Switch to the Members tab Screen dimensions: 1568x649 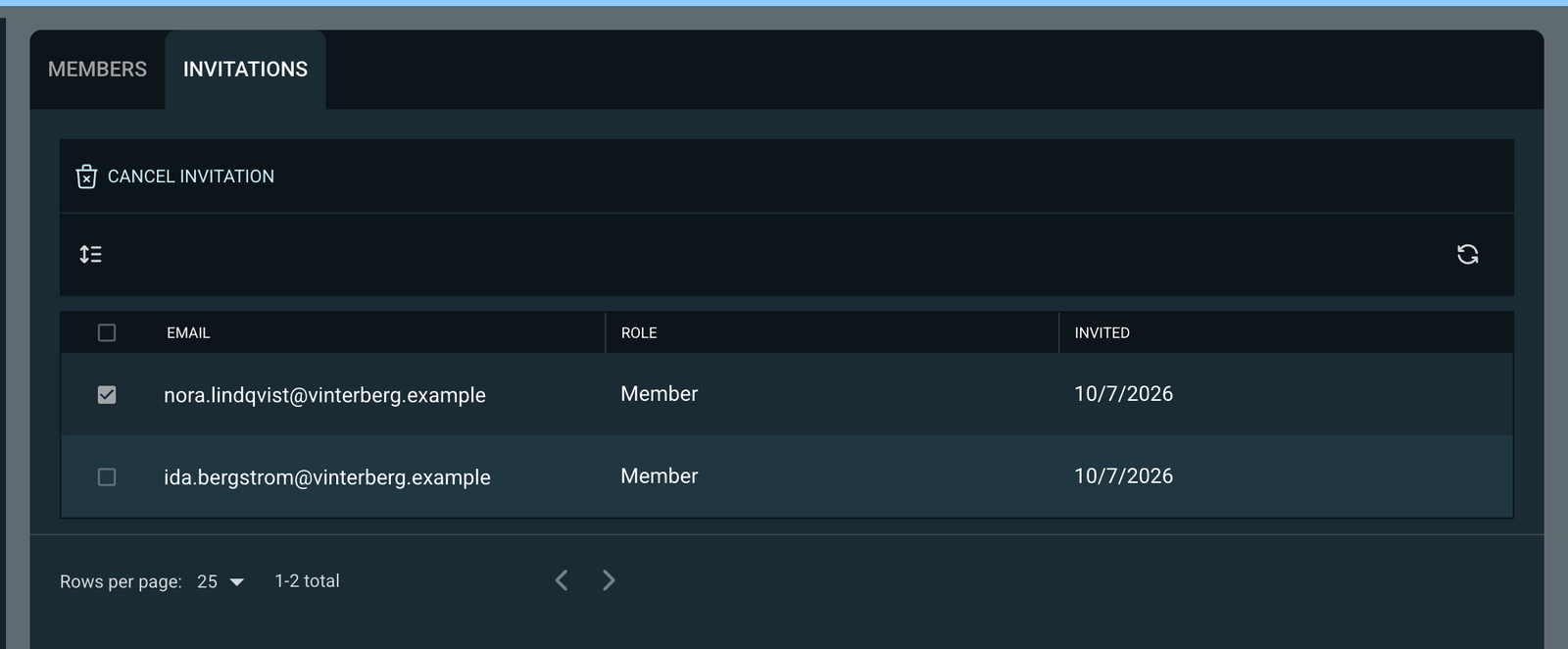pos(97,70)
